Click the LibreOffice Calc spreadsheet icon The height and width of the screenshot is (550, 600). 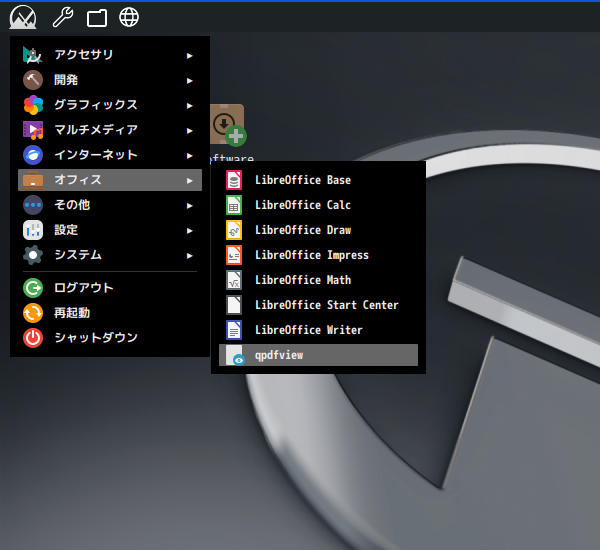(x=234, y=205)
